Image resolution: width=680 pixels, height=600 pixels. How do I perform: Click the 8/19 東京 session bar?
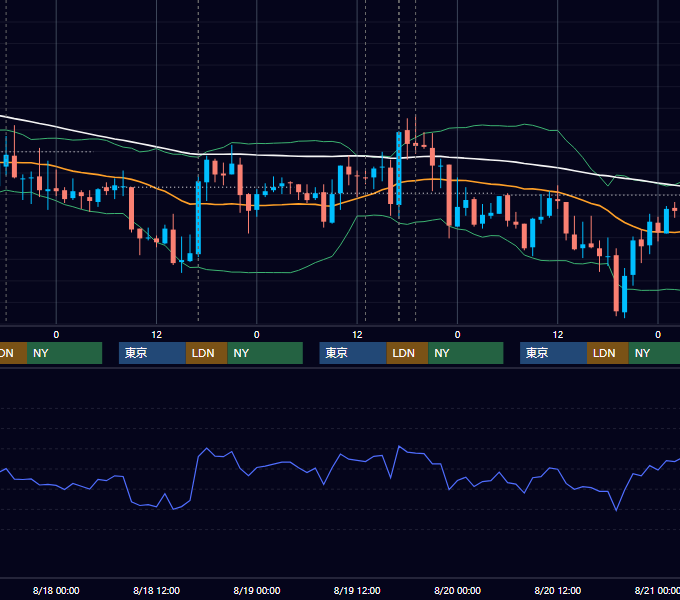coord(353,353)
